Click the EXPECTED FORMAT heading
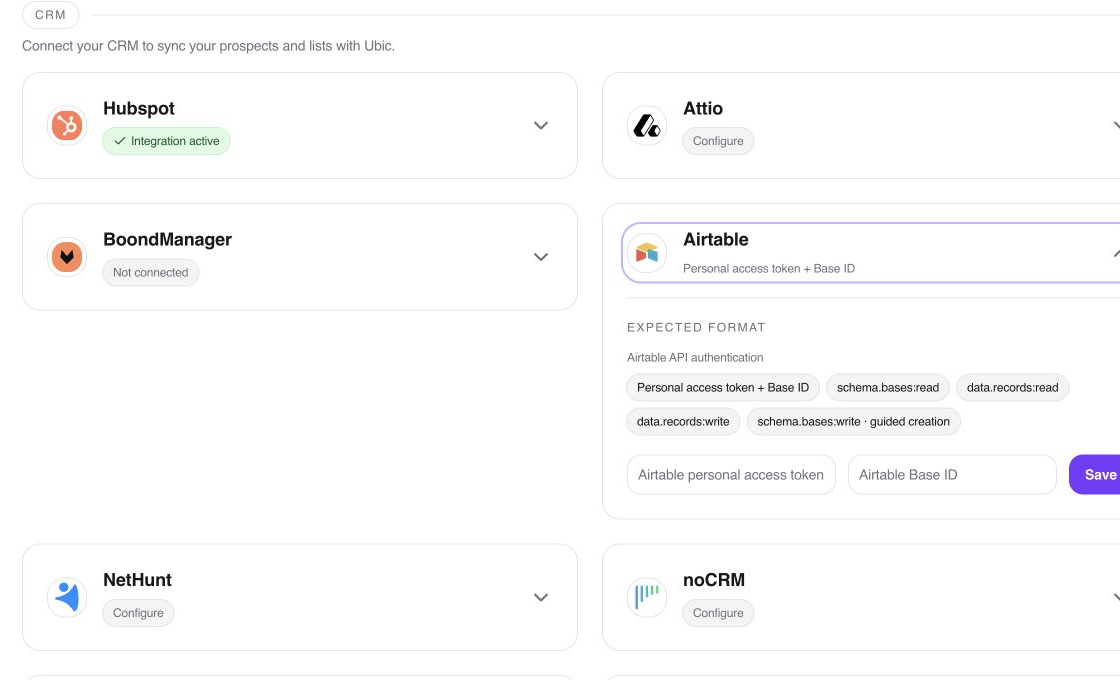 696,328
